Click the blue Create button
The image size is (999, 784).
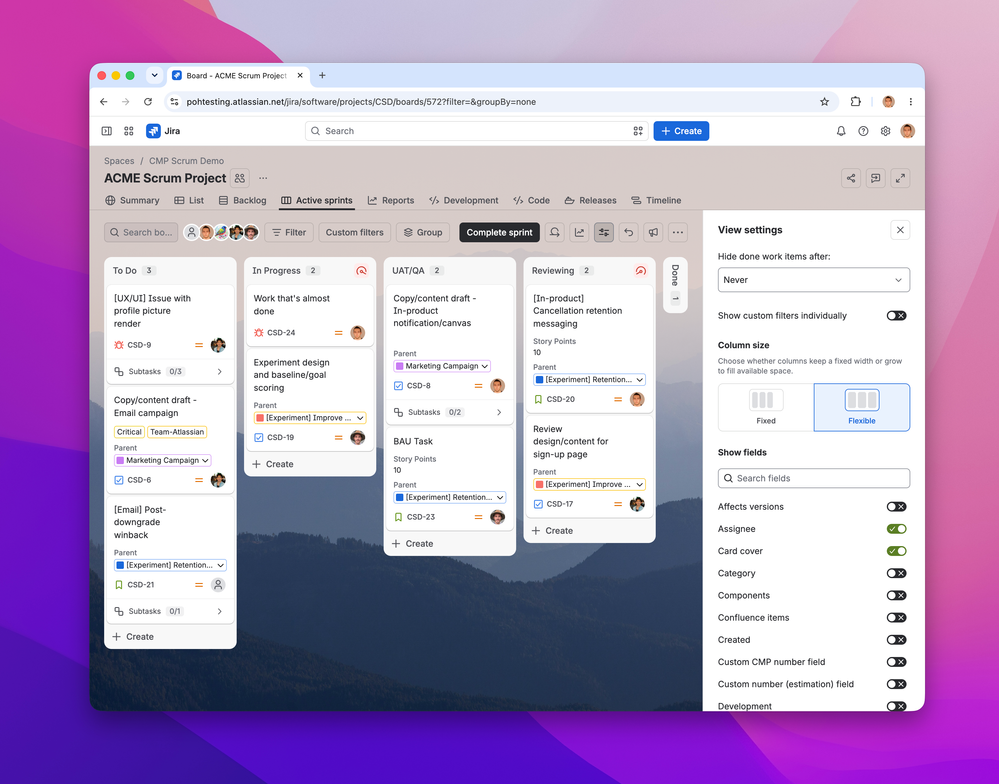(x=681, y=131)
